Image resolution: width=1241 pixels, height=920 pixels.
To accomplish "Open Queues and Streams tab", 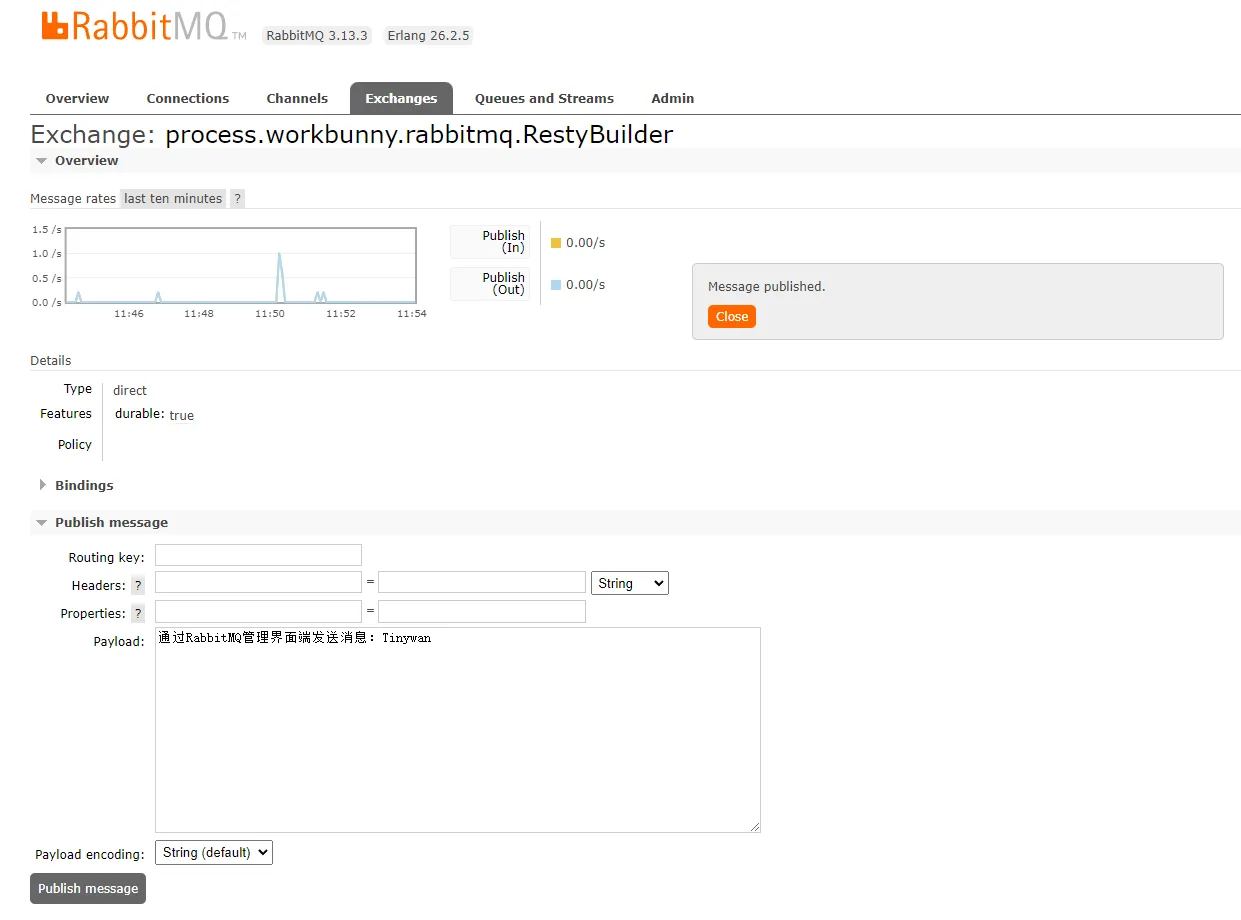I will click(544, 98).
